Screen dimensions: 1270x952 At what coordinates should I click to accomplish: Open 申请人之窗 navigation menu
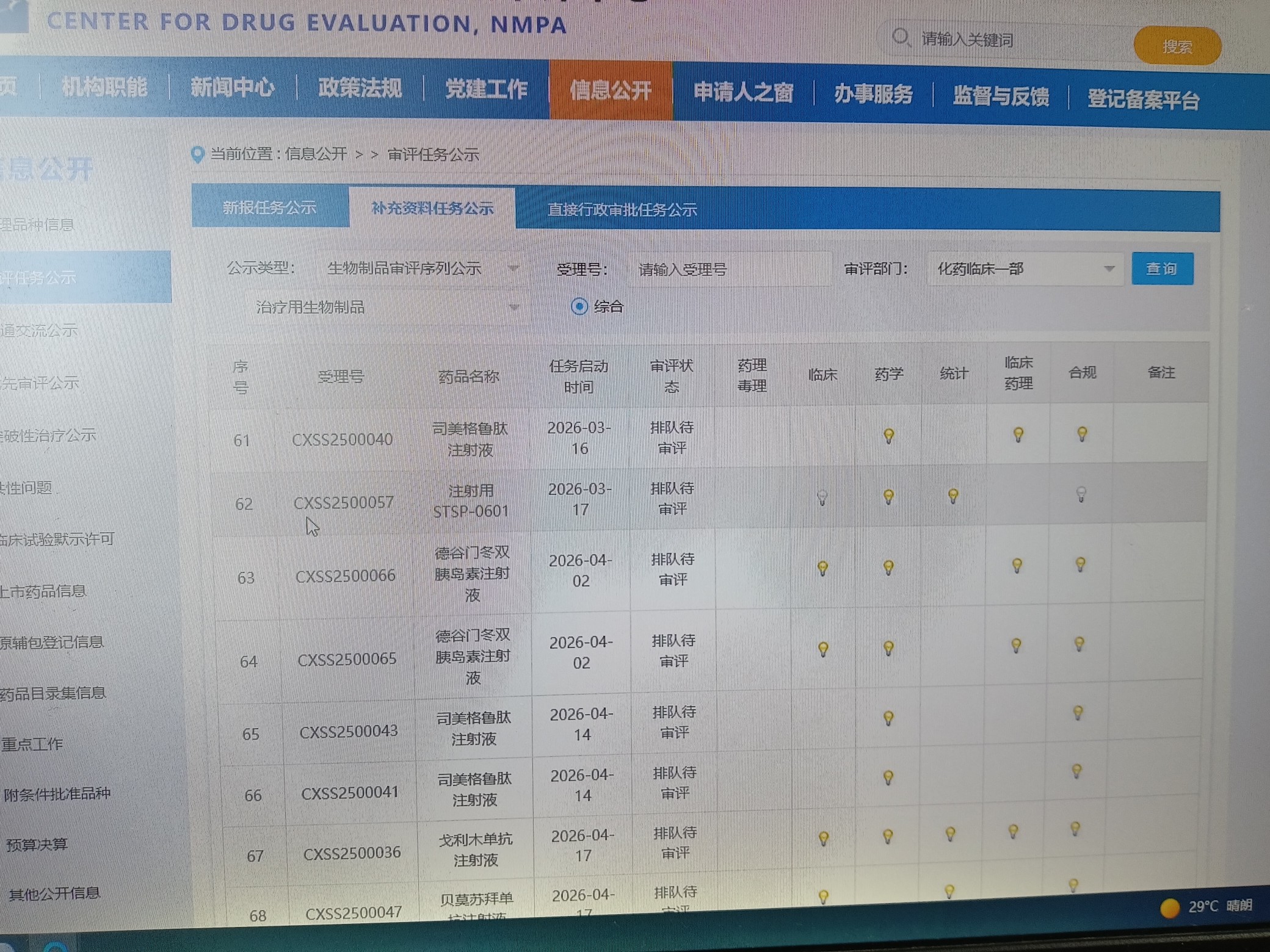pos(743,93)
